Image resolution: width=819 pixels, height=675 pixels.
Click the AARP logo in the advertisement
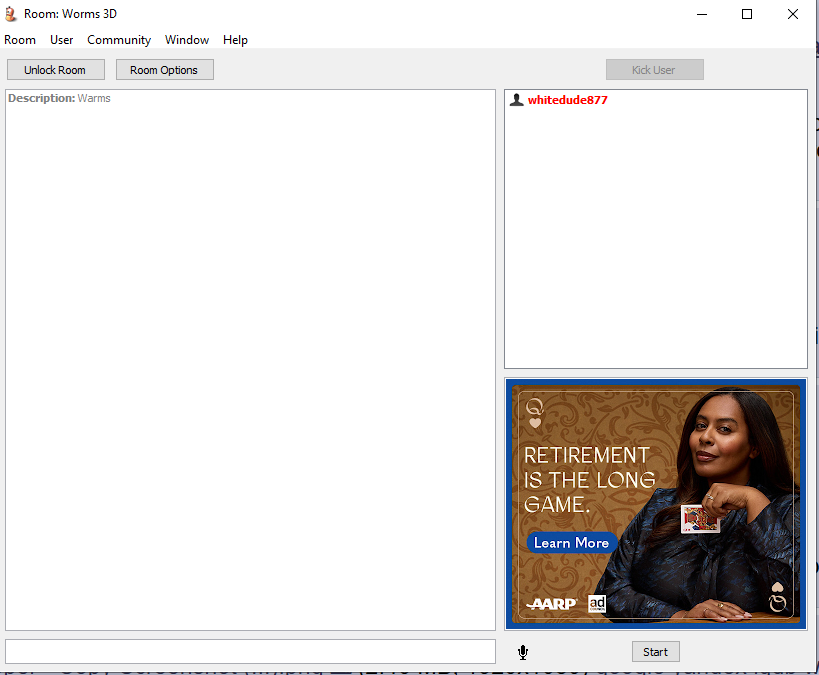pos(552,604)
